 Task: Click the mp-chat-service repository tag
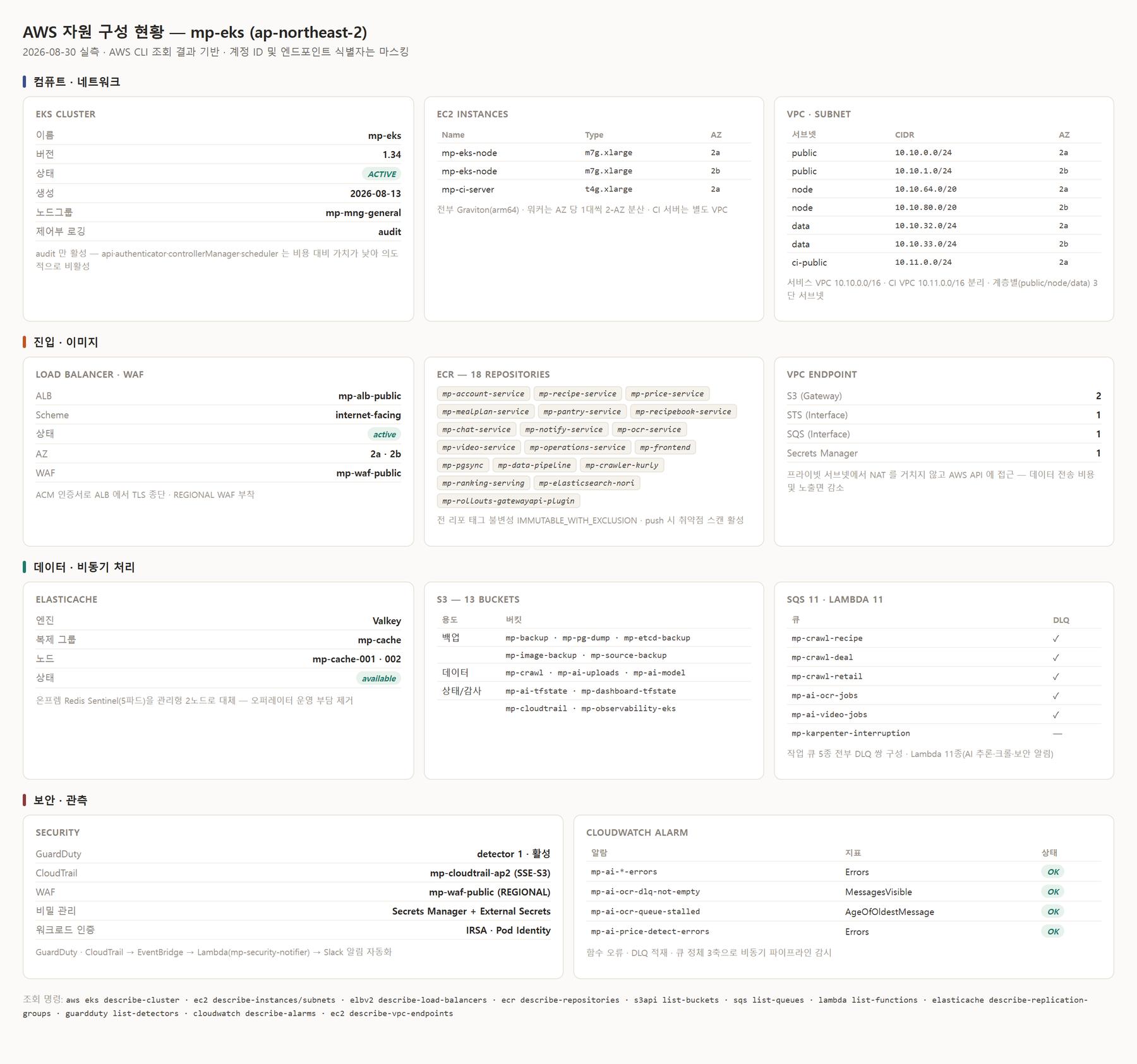point(476,429)
